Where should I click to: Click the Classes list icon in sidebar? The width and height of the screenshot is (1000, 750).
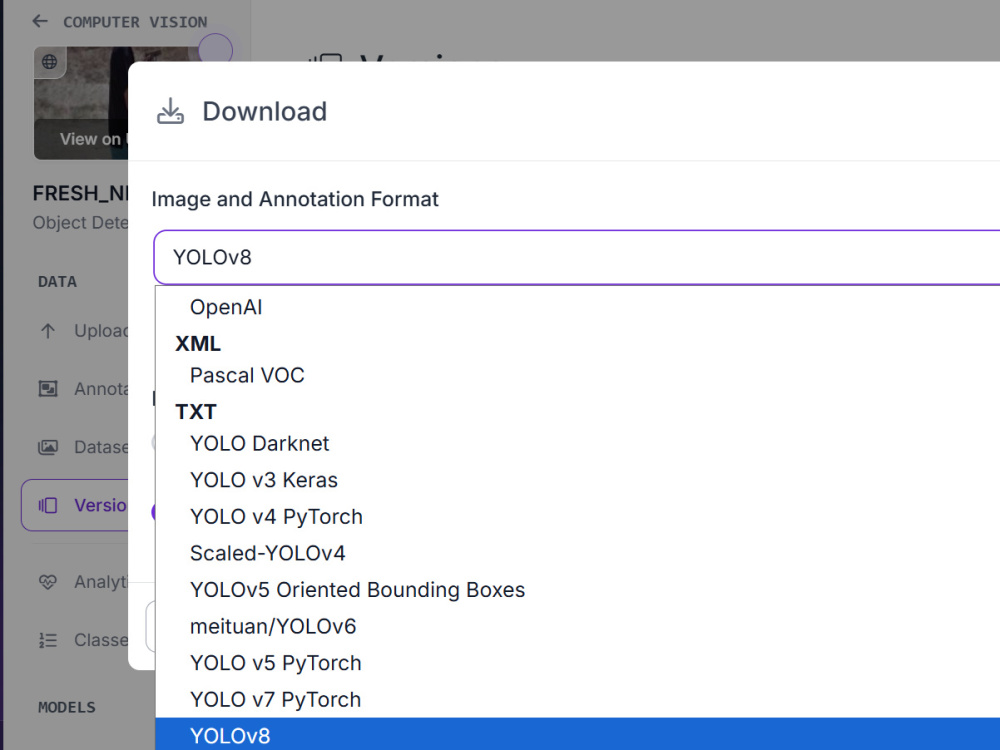pos(48,640)
